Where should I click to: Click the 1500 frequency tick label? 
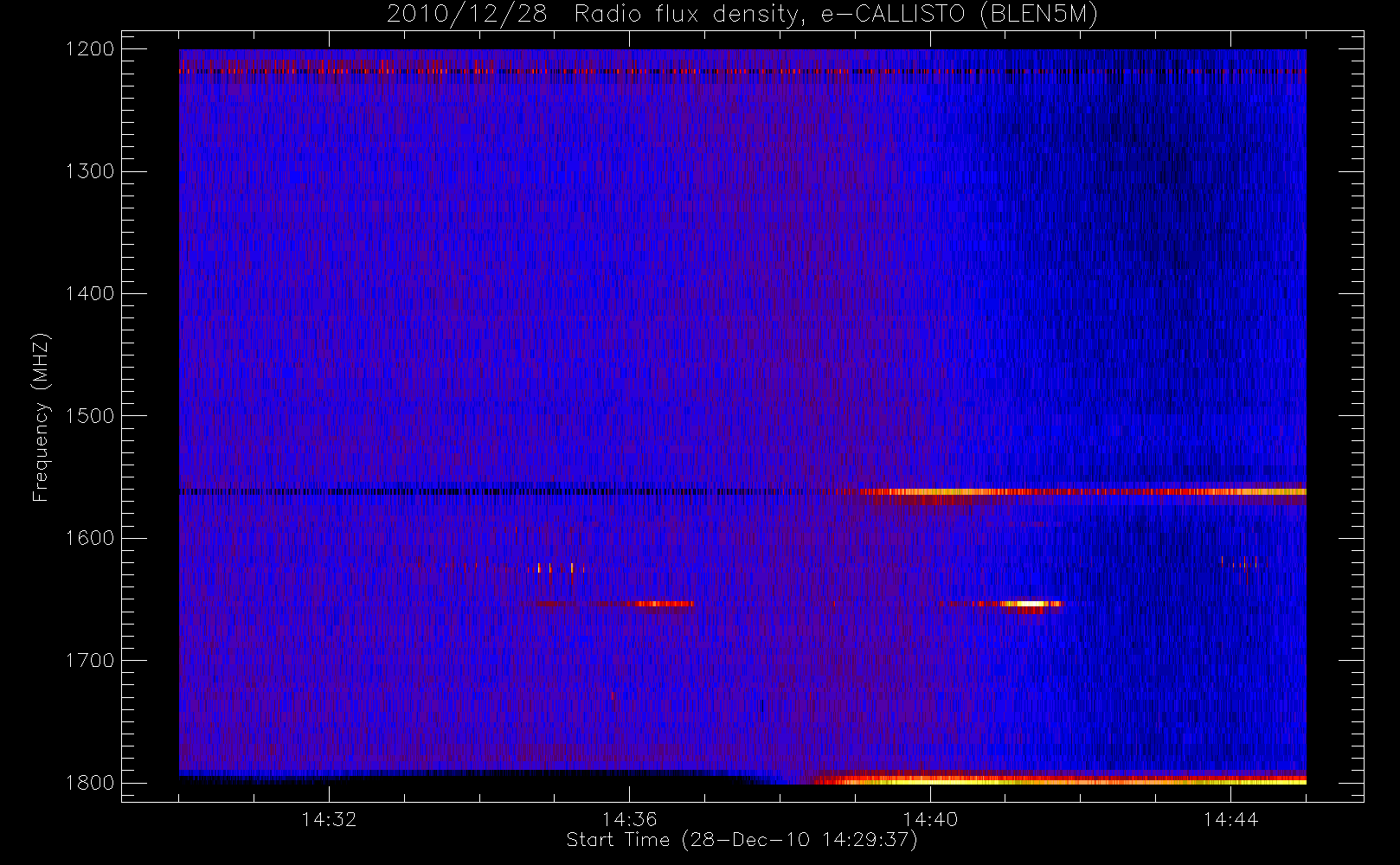coord(90,415)
